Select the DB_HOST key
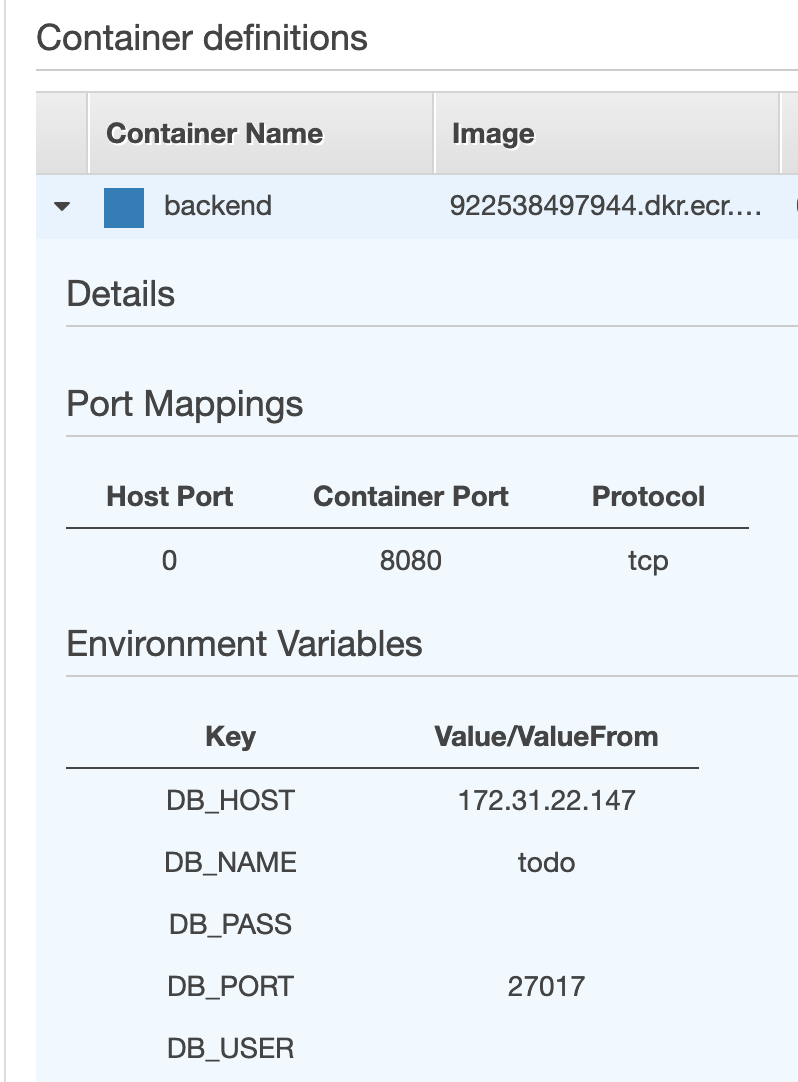 (x=230, y=800)
